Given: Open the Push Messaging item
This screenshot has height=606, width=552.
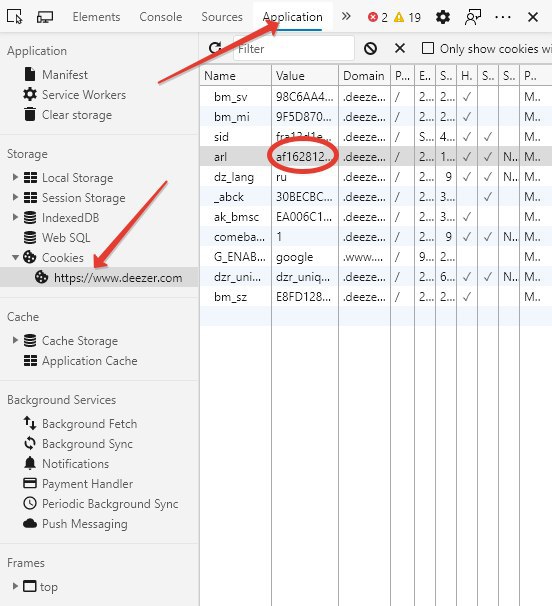Looking at the screenshot, I should click(x=85, y=524).
